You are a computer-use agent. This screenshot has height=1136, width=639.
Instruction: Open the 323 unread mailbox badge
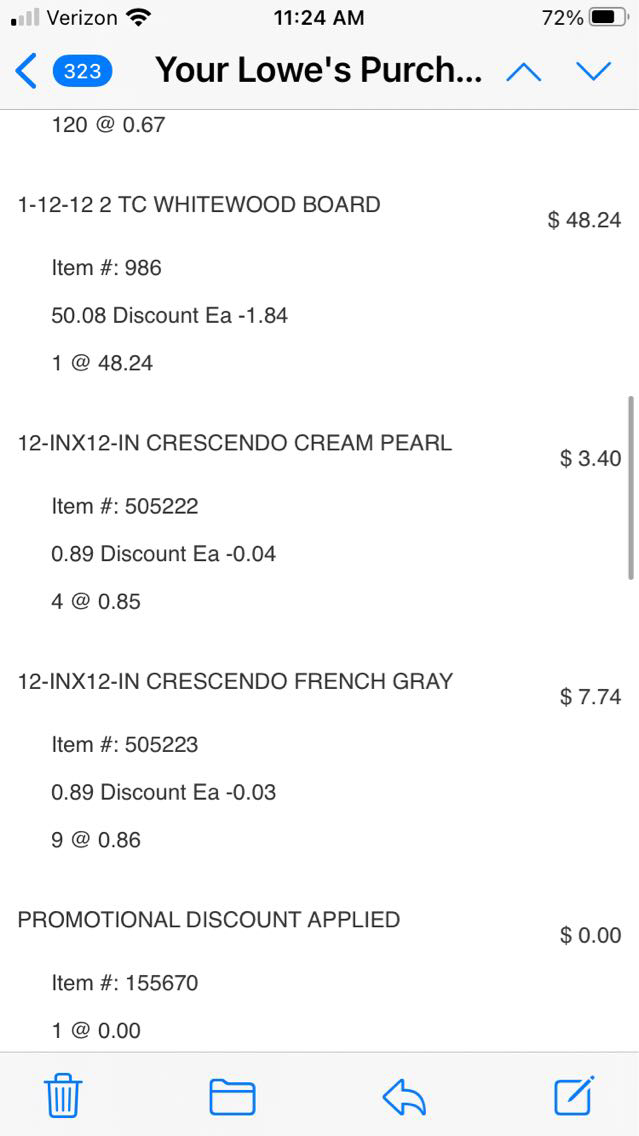coord(82,71)
